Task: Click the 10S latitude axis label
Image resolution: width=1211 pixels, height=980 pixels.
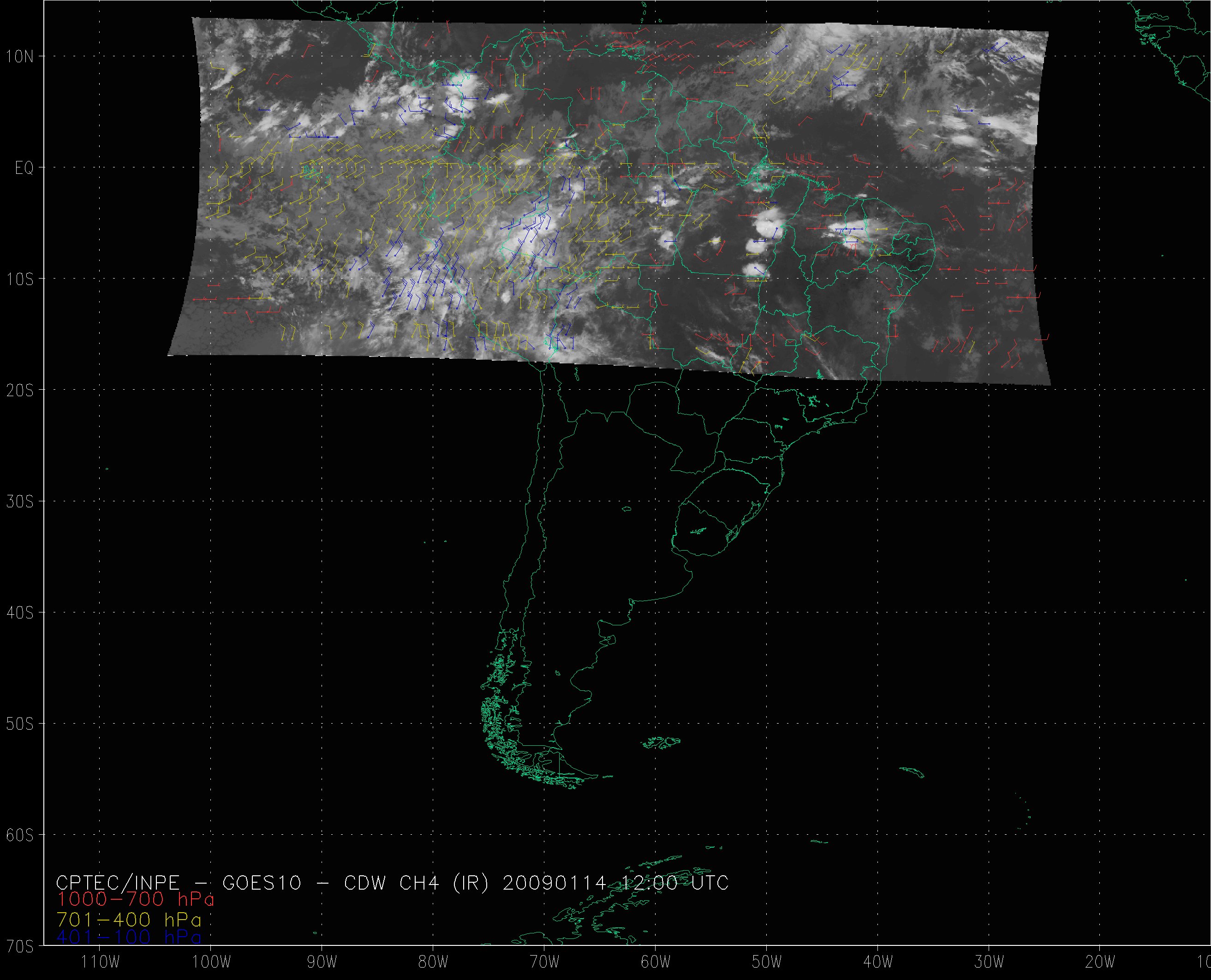Action: (x=20, y=279)
